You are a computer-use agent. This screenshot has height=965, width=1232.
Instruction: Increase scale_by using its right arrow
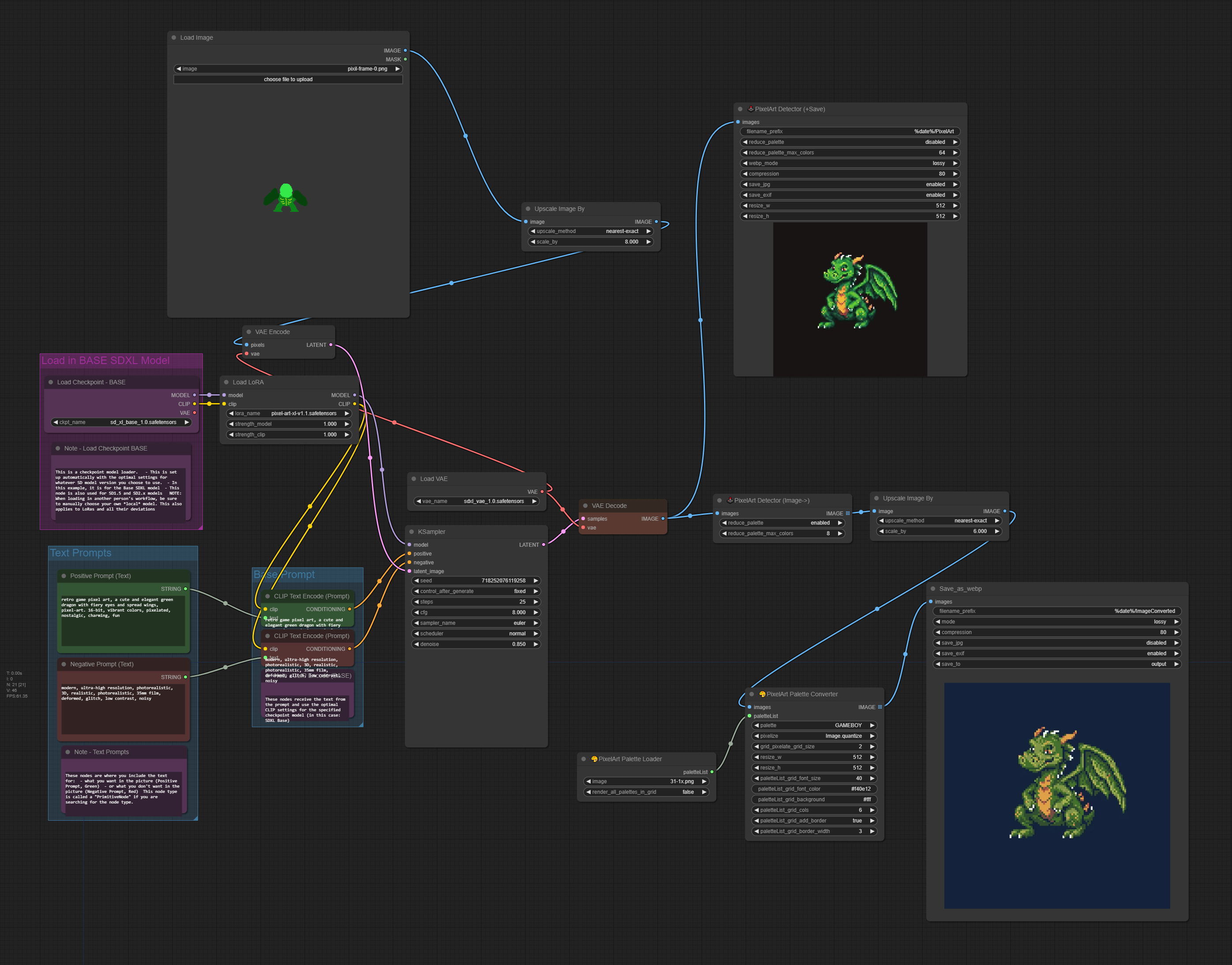click(x=648, y=241)
